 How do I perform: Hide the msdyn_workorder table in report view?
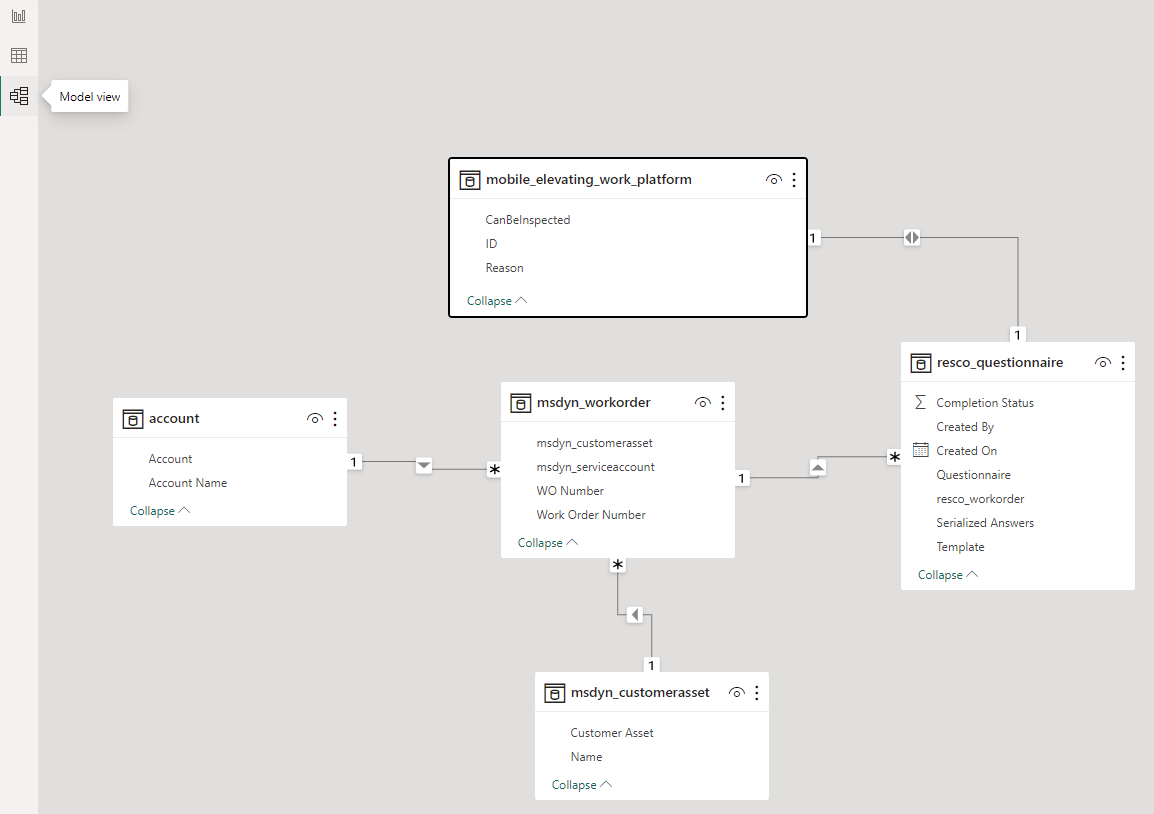pyautogui.click(x=703, y=403)
